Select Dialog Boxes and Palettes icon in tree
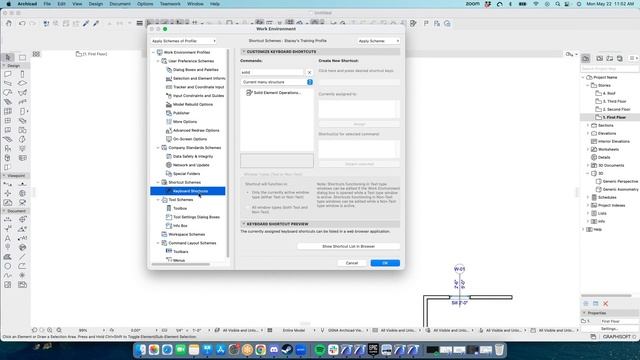Image resolution: width=640 pixels, height=360 pixels. point(169,70)
